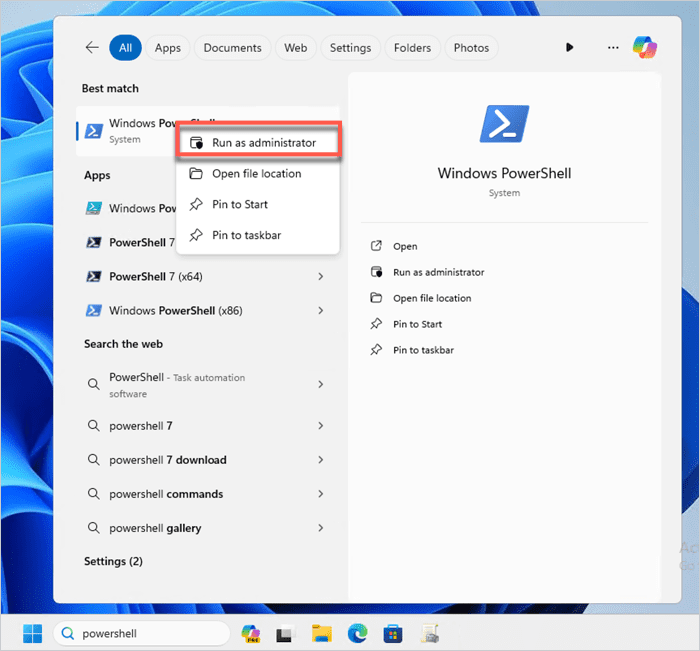This screenshot has height=651, width=700.
Task: Expand the powershell 7 web suggestion chevron
Action: click(321, 426)
